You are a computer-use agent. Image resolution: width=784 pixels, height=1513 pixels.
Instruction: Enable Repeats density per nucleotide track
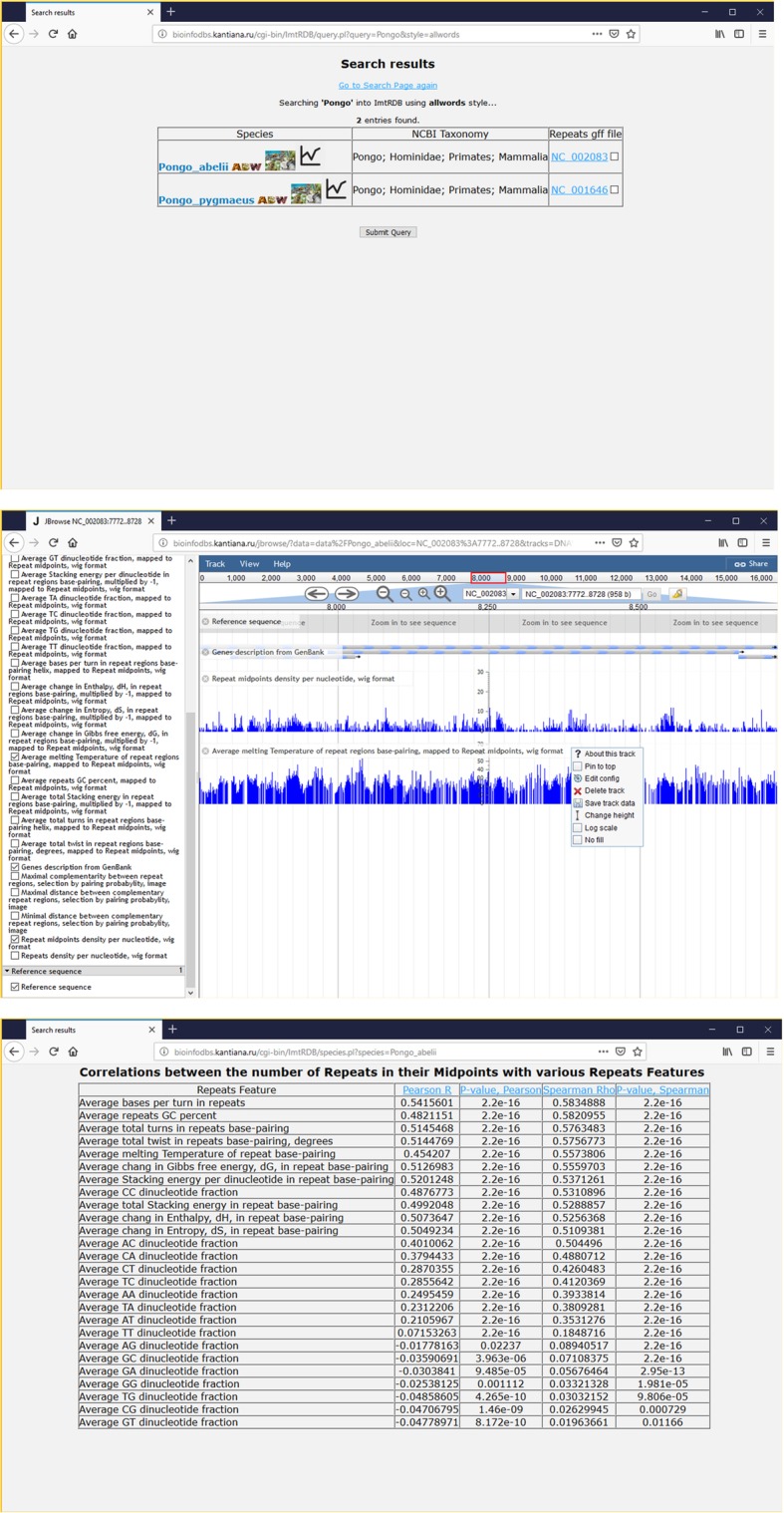coord(15,955)
